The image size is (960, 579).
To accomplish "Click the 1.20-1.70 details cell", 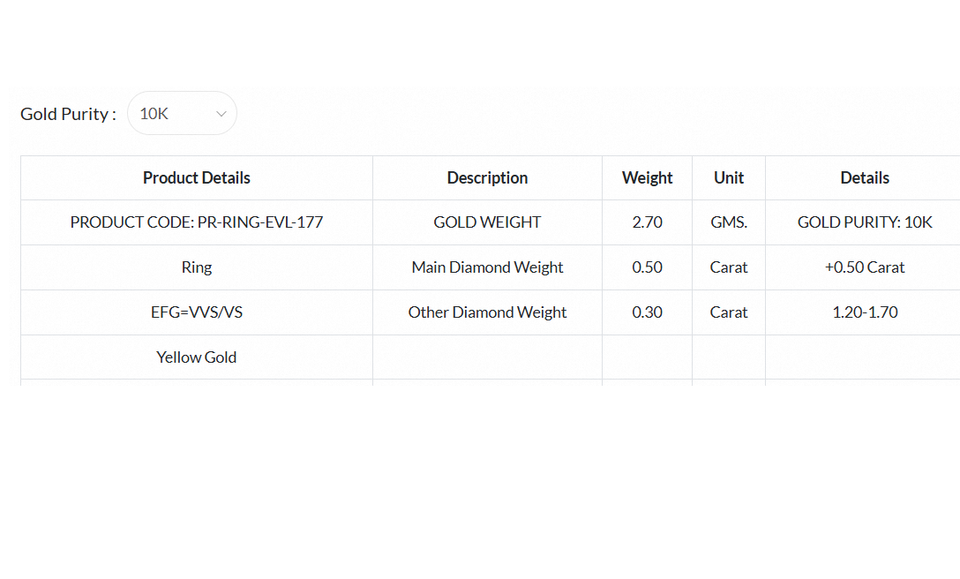I will coord(864,312).
